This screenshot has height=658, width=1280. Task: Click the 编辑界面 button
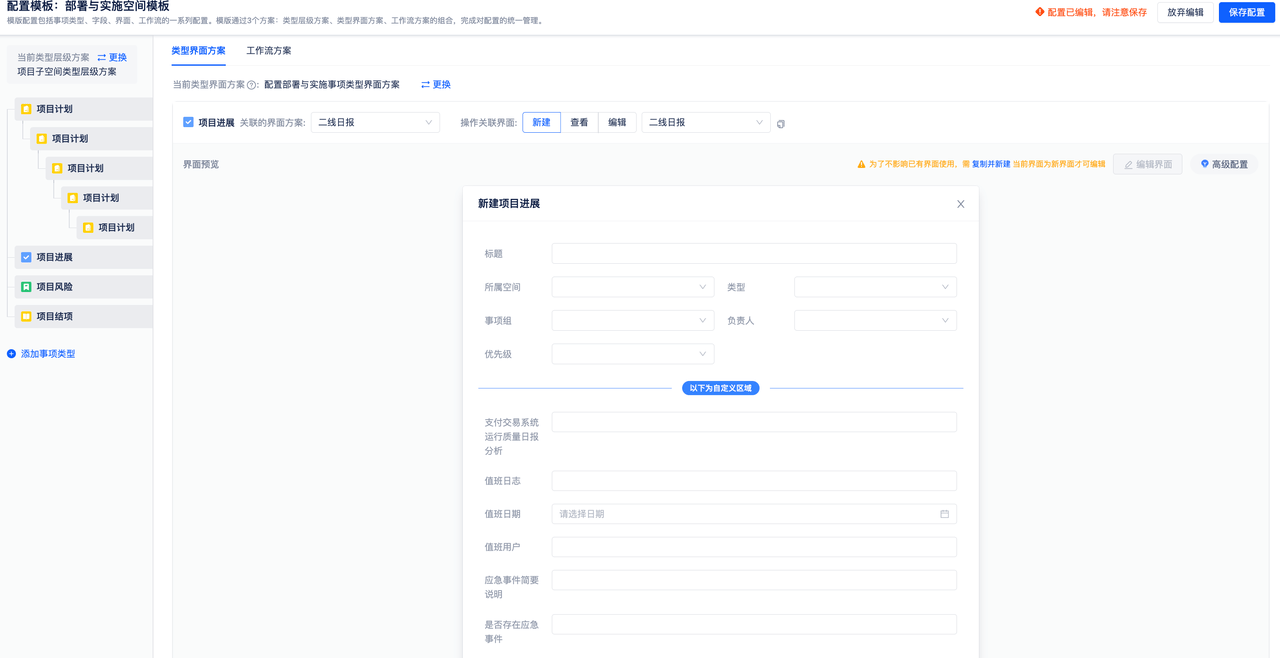pos(1148,164)
